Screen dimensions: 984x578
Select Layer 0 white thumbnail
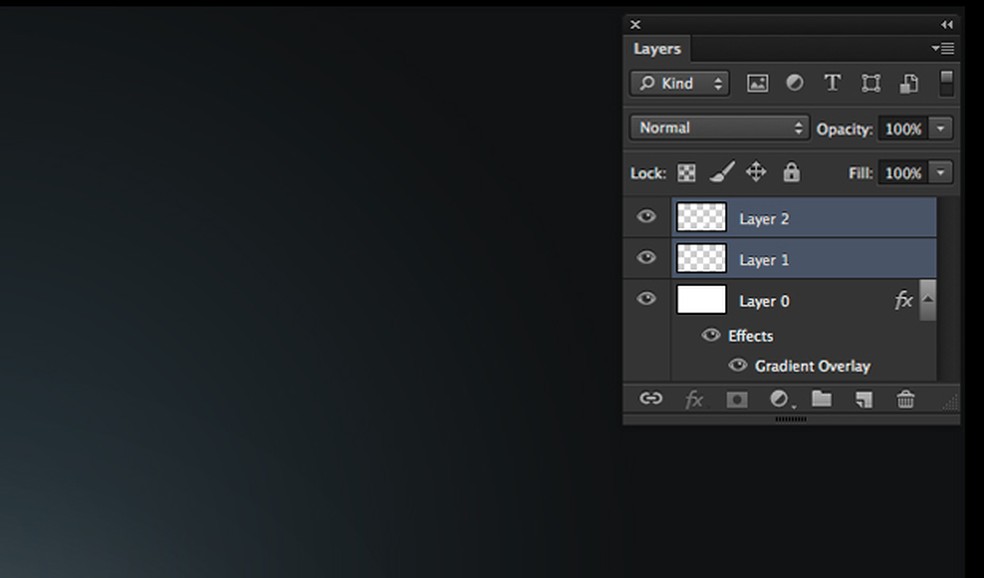(x=701, y=299)
